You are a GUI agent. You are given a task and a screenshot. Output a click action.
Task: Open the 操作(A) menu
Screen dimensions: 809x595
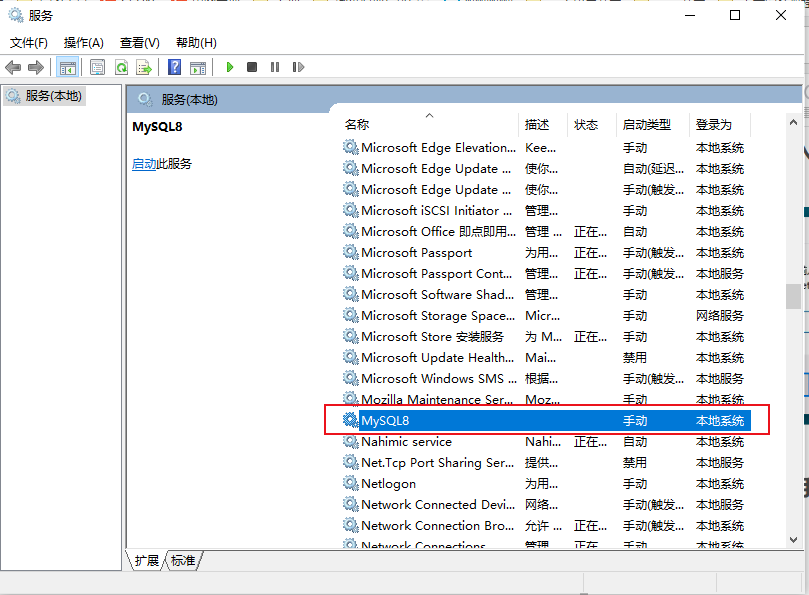point(84,42)
